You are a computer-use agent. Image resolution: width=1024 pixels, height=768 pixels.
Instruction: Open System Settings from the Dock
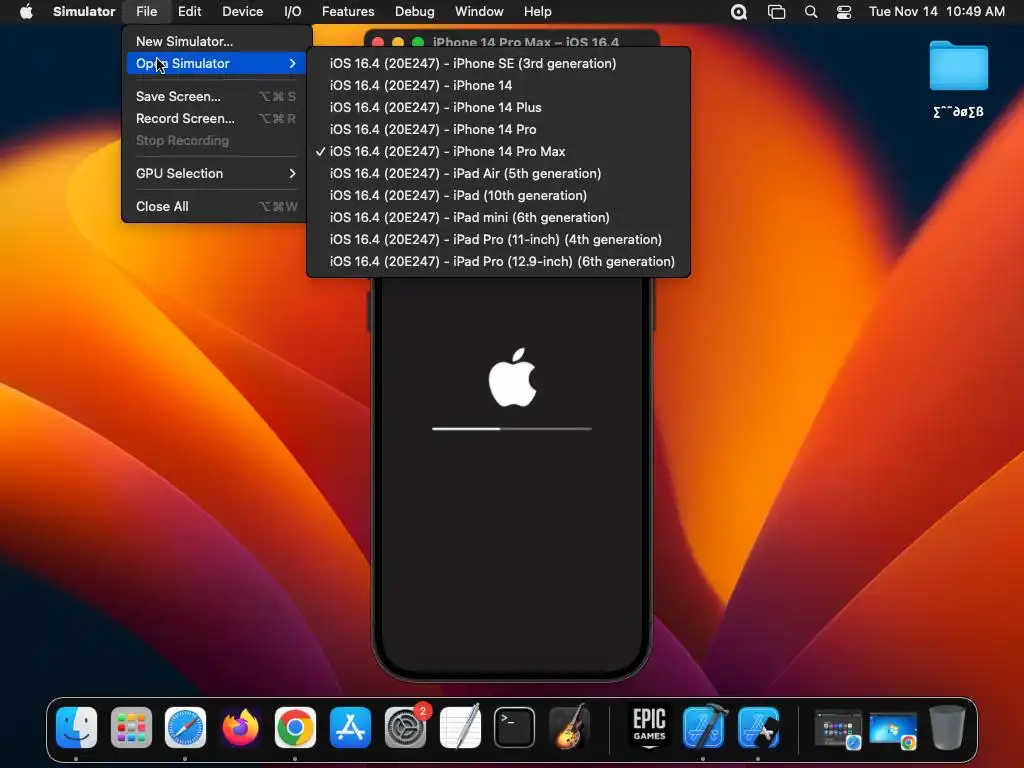point(405,728)
